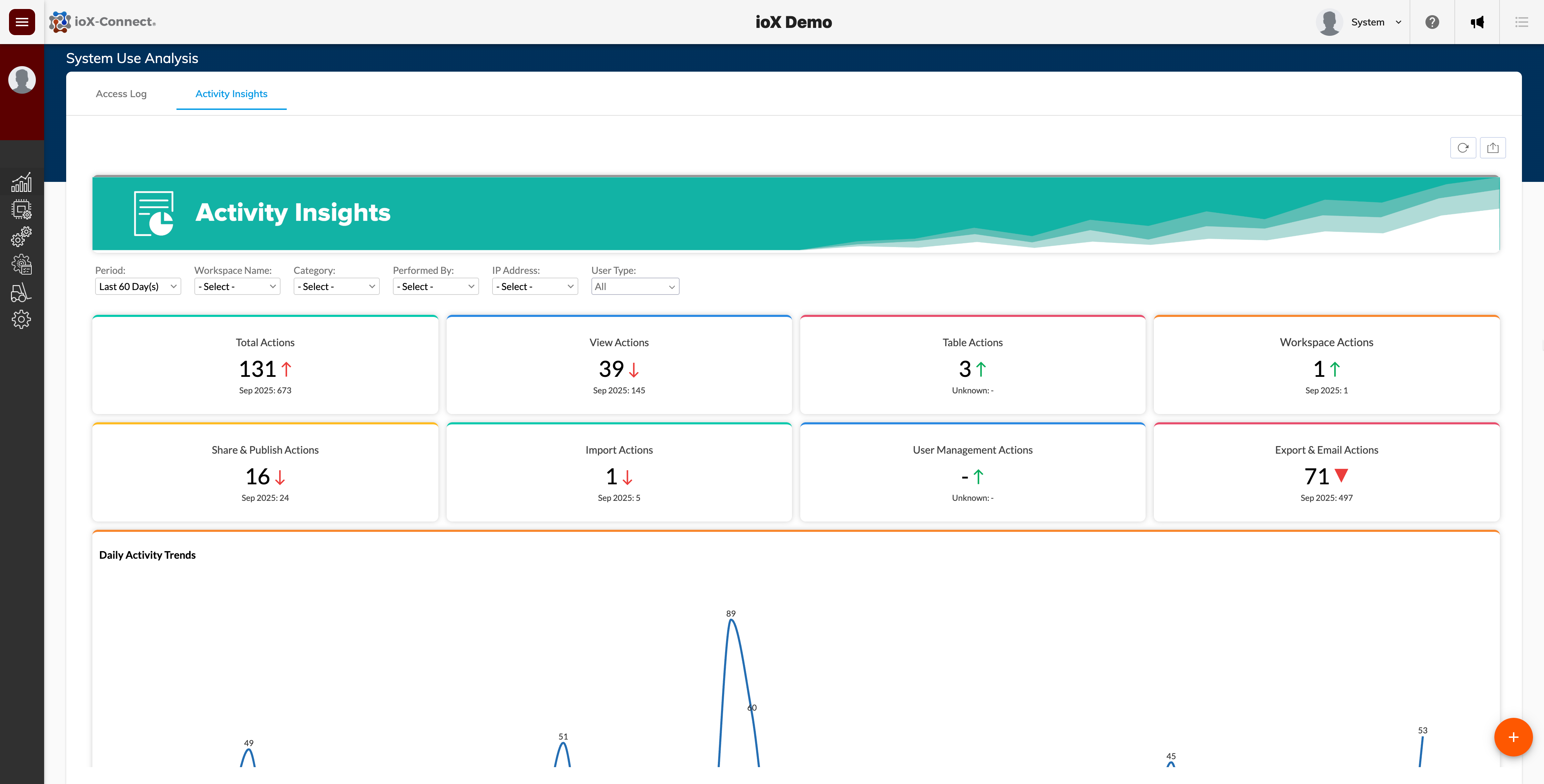Open the settings gear sidebar icon

coord(22,319)
